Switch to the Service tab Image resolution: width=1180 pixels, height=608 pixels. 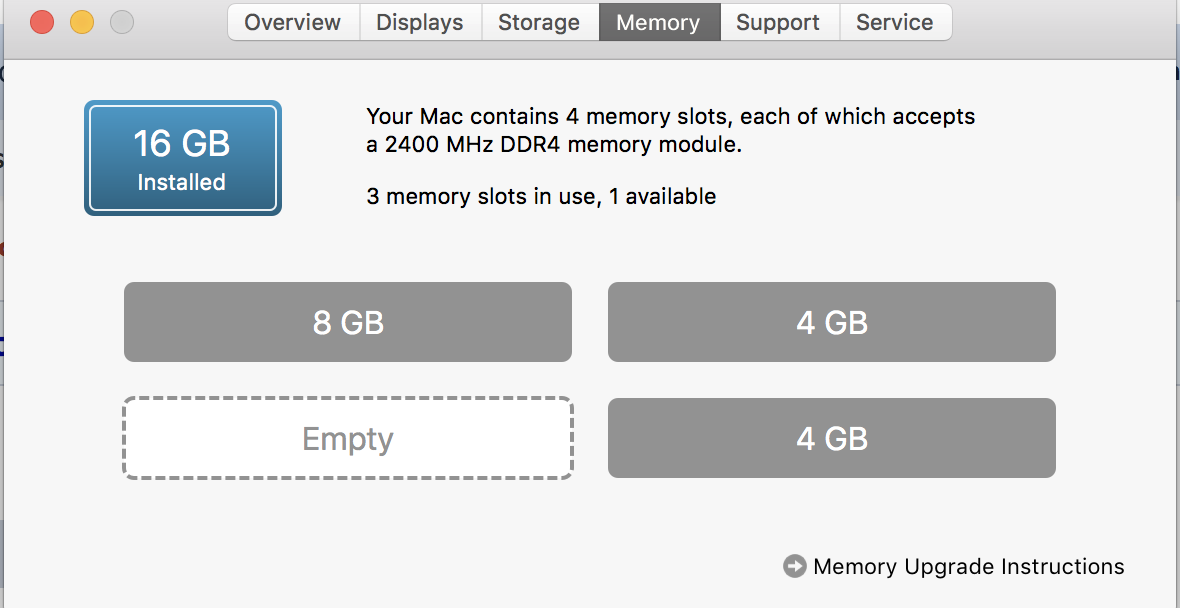tap(896, 22)
